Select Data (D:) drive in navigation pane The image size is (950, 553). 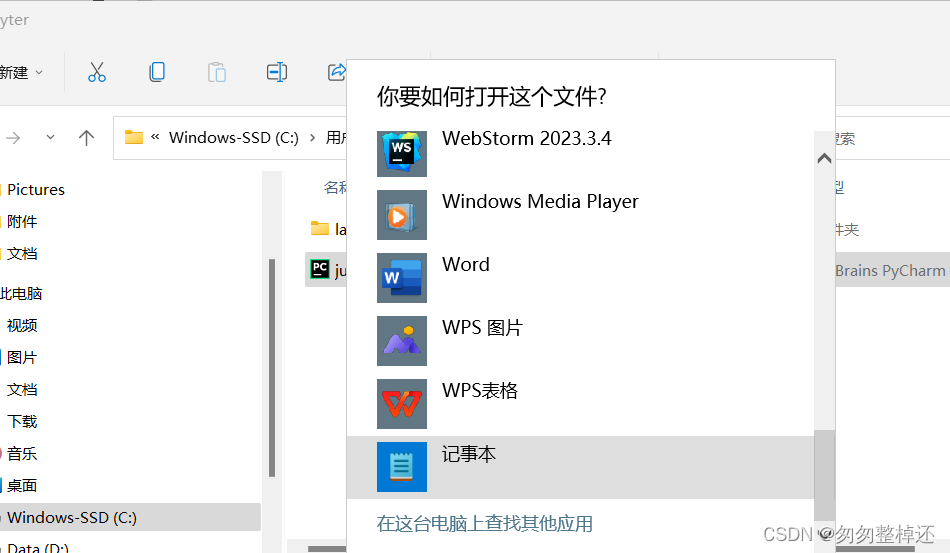[x=38, y=548]
